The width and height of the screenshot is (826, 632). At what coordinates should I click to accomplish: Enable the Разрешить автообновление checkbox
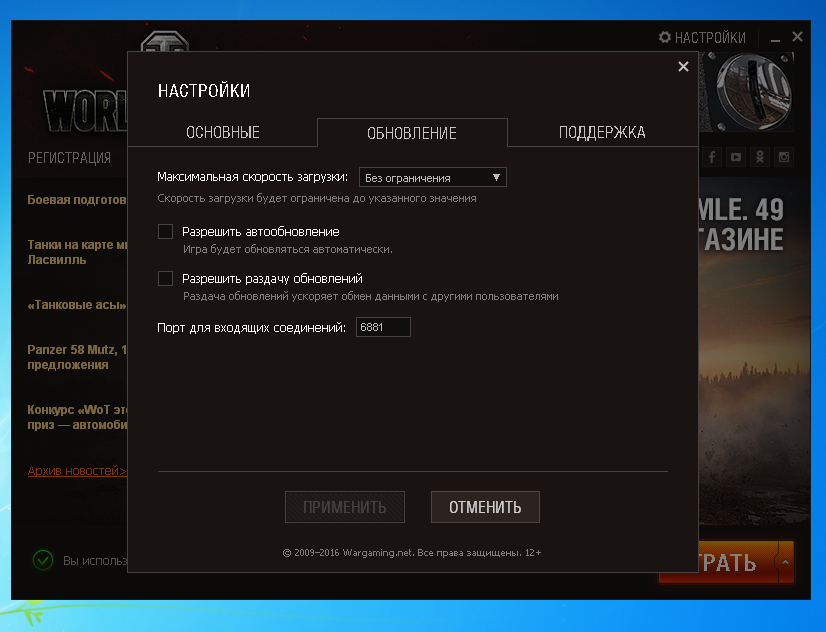tap(165, 231)
